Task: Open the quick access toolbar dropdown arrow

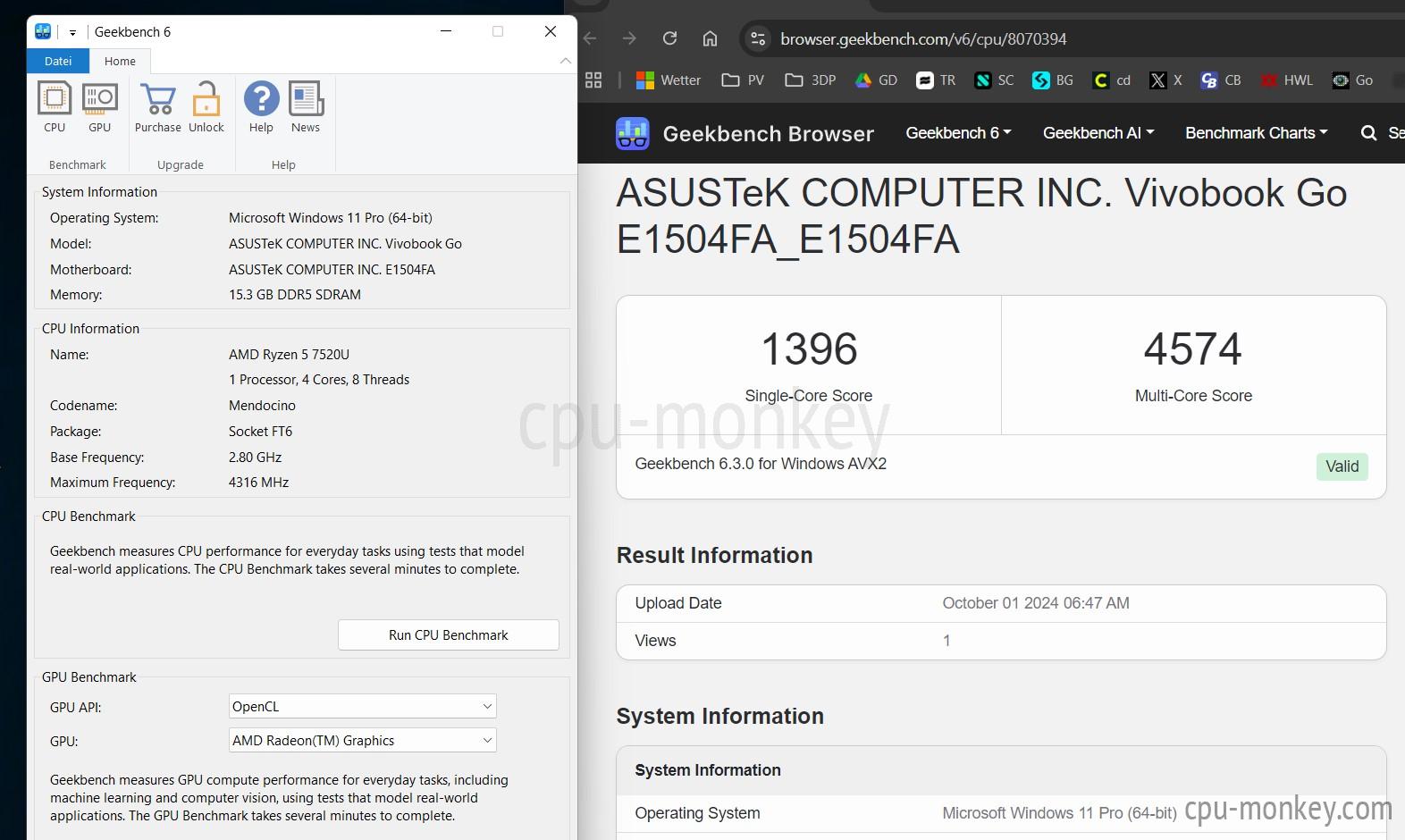Action: pos(72,32)
